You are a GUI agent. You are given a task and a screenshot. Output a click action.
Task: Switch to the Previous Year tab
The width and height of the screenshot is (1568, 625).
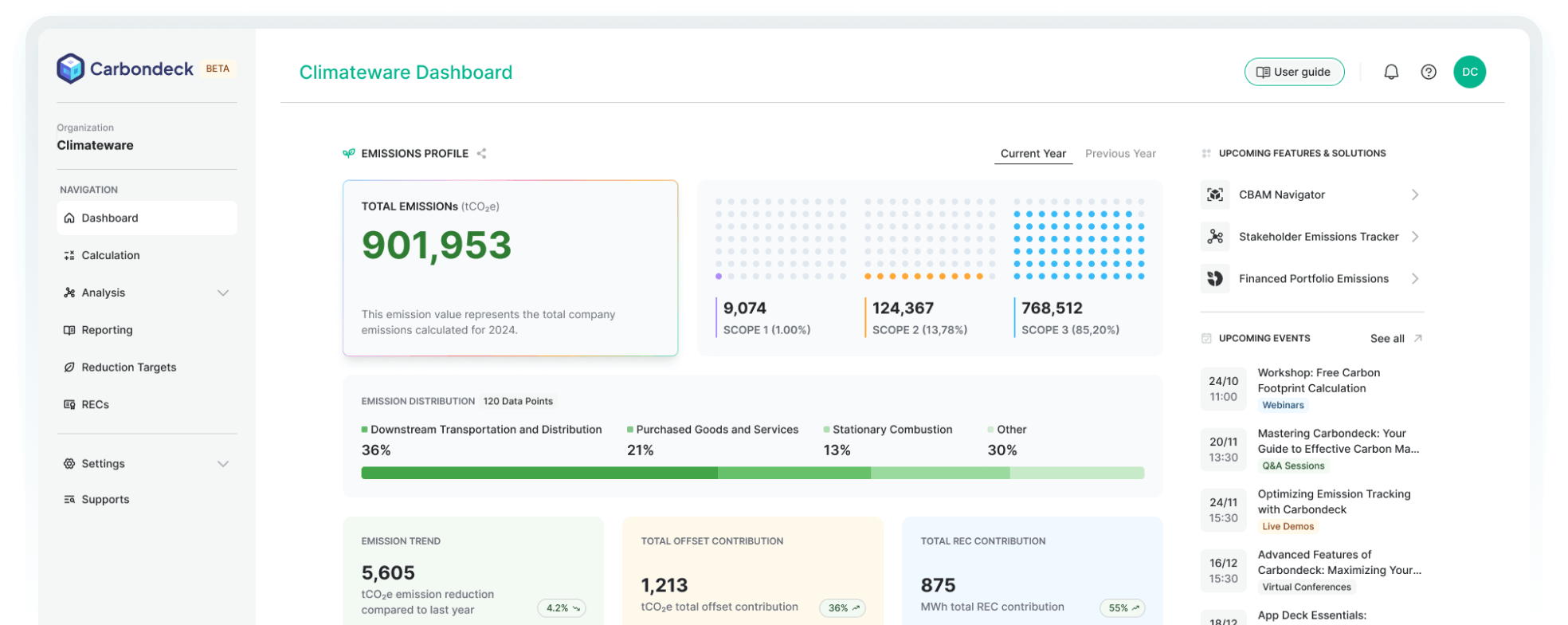coord(1120,154)
